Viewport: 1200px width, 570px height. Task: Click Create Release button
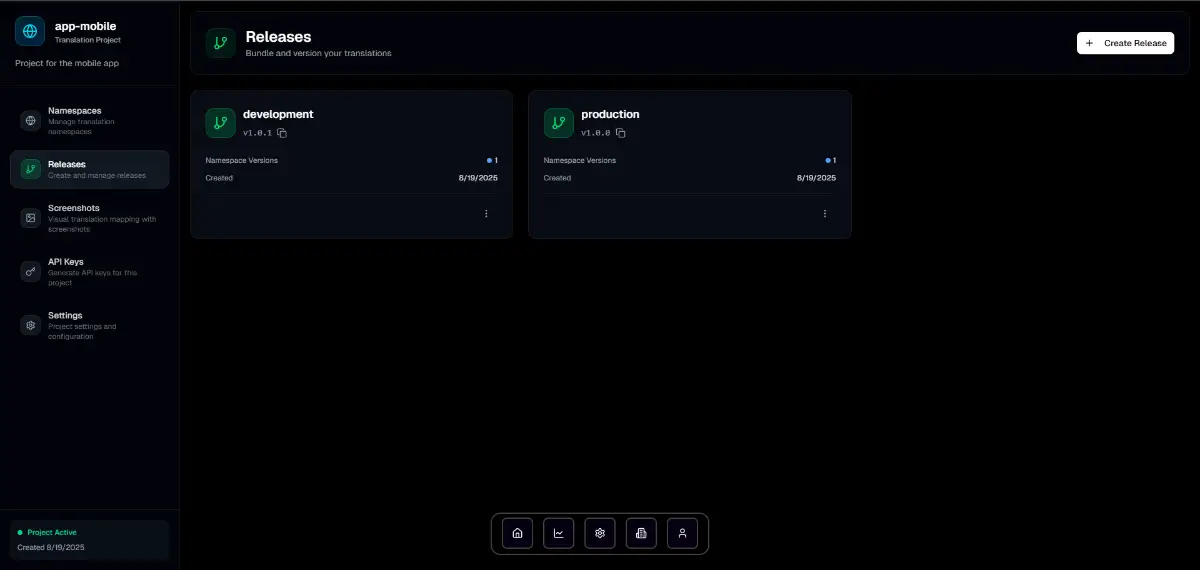click(1125, 43)
